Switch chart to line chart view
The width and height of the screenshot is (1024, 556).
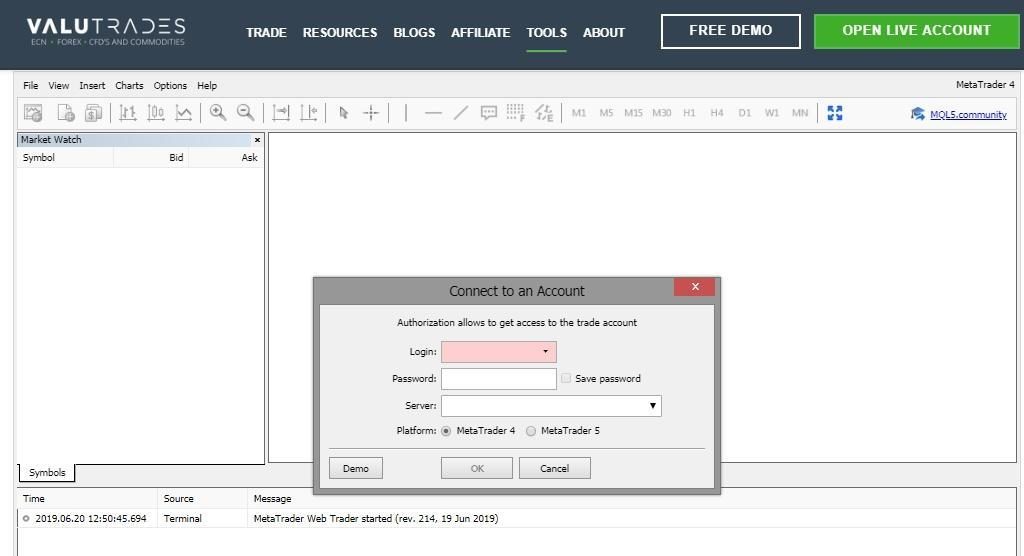(x=184, y=113)
